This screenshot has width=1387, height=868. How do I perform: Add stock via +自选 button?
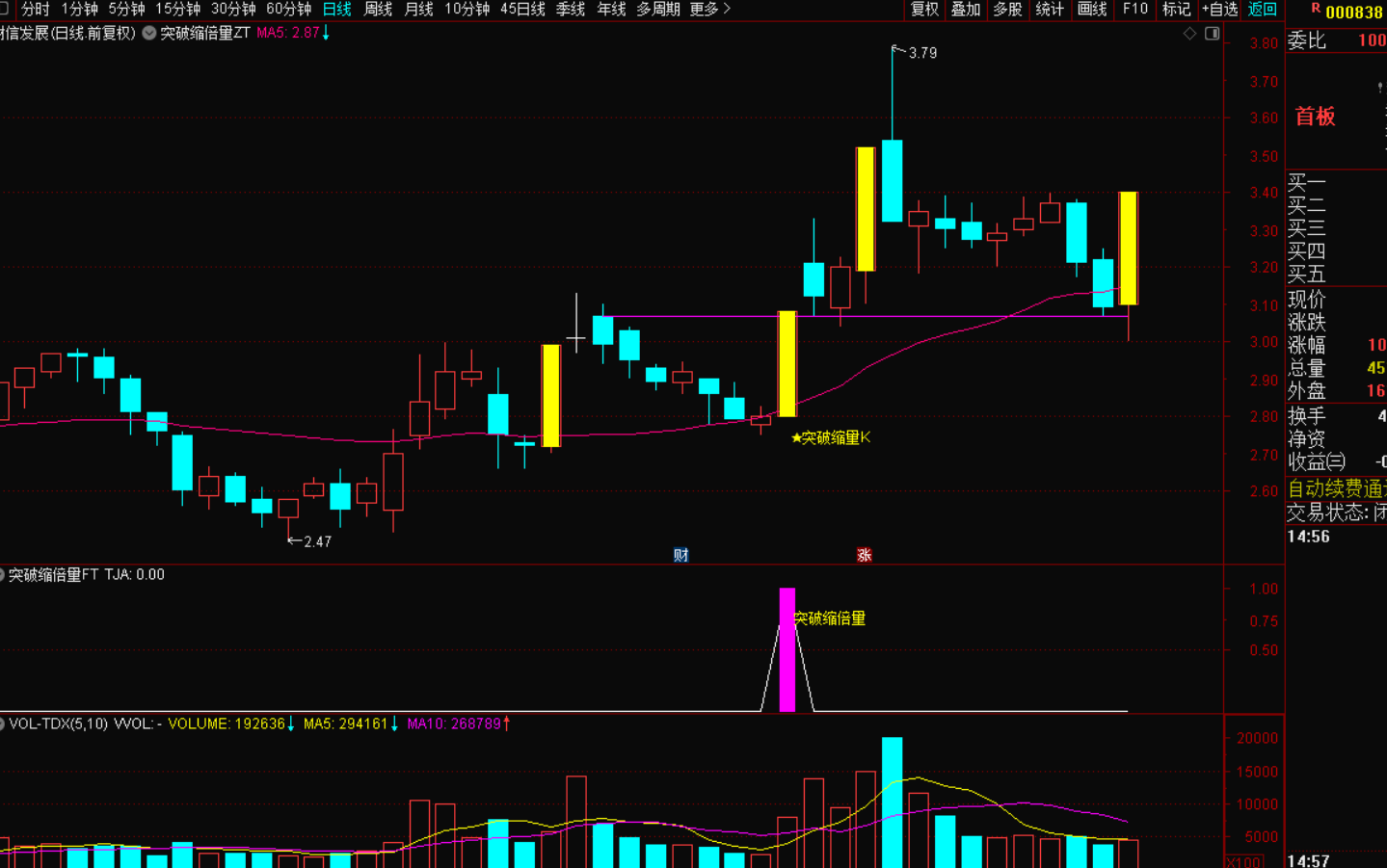pyautogui.click(x=1219, y=10)
